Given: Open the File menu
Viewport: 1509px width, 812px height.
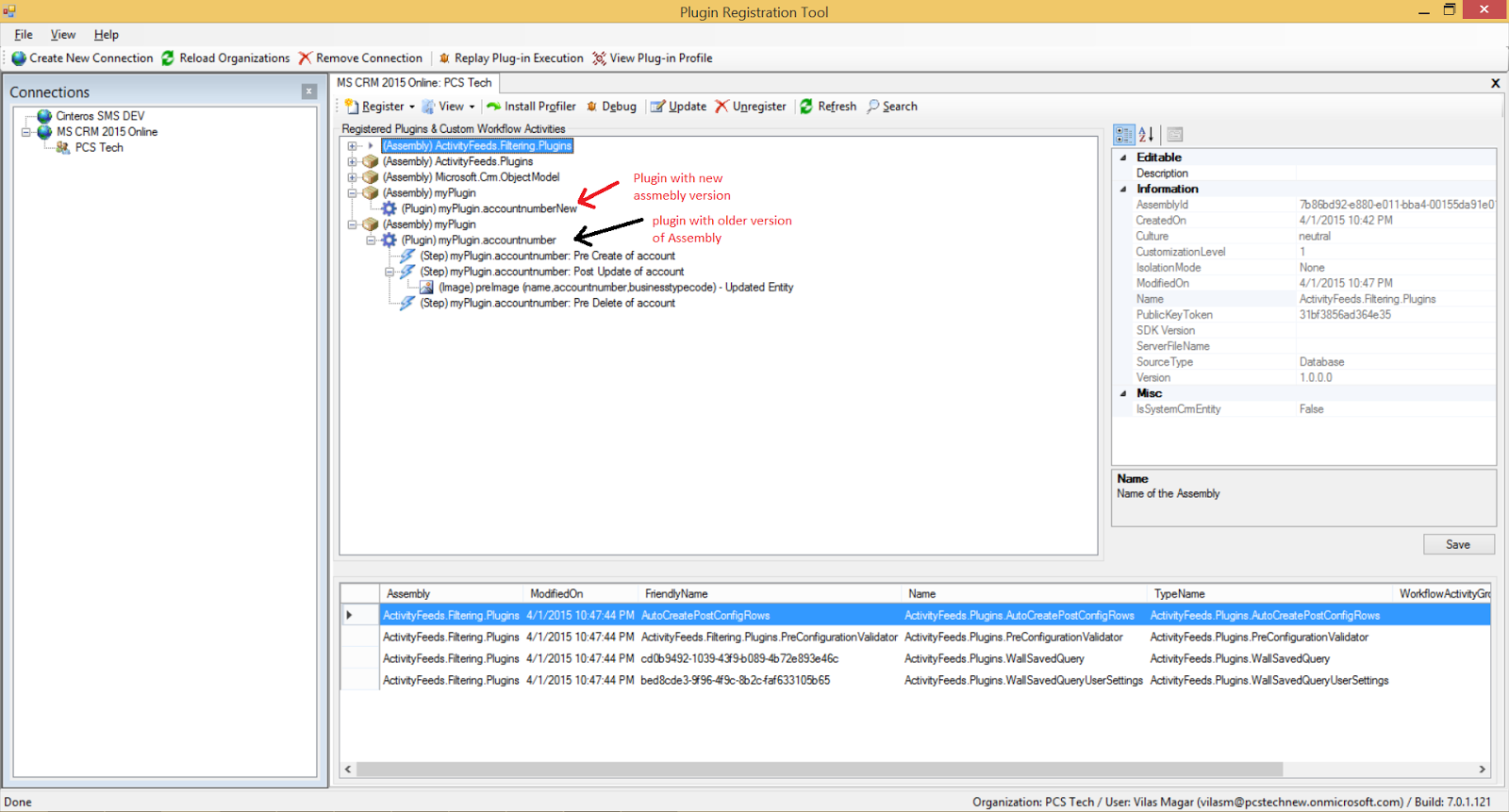Looking at the screenshot, I should tap(24, 35).
